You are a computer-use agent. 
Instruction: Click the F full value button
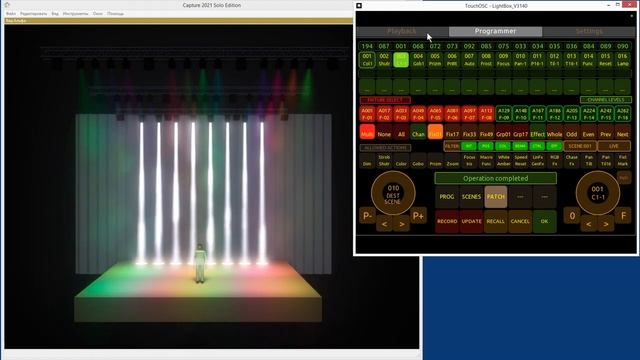point(623,216)
